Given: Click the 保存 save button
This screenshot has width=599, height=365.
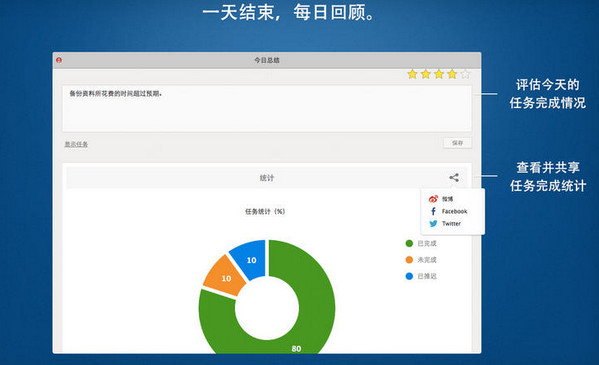Looking at the screenshot, I should 457,143.
